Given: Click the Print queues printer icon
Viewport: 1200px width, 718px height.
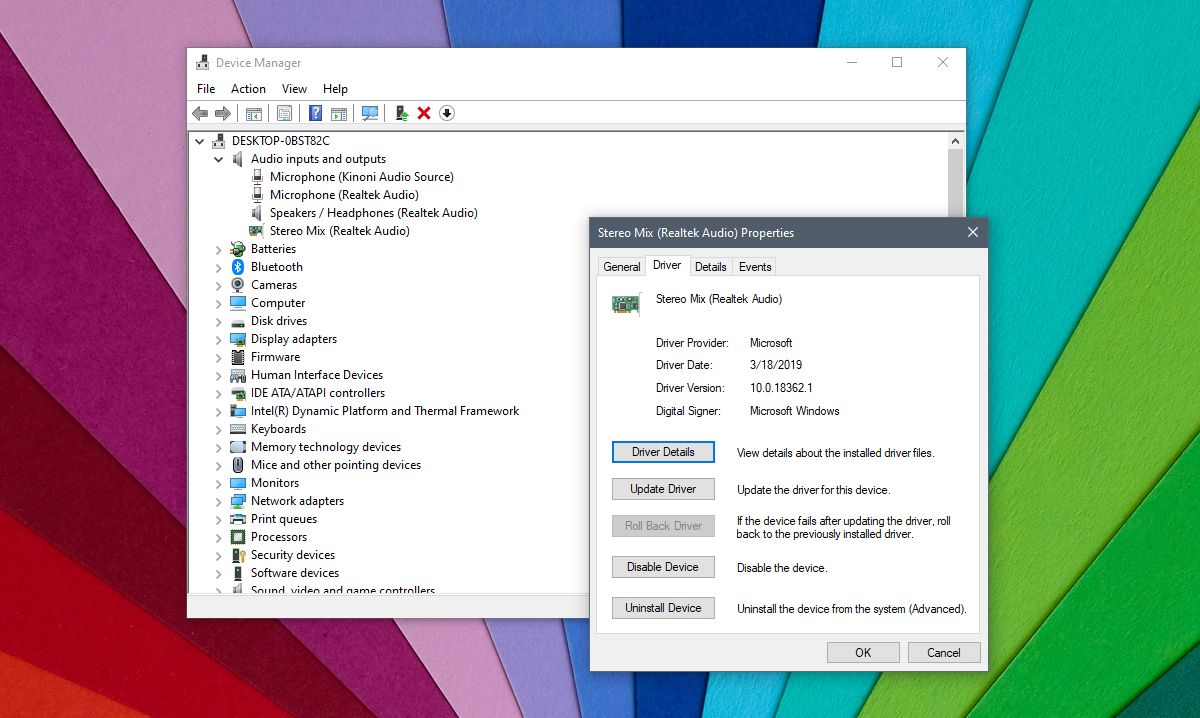Looking at the screenshot, I should [x=238, y=519].
